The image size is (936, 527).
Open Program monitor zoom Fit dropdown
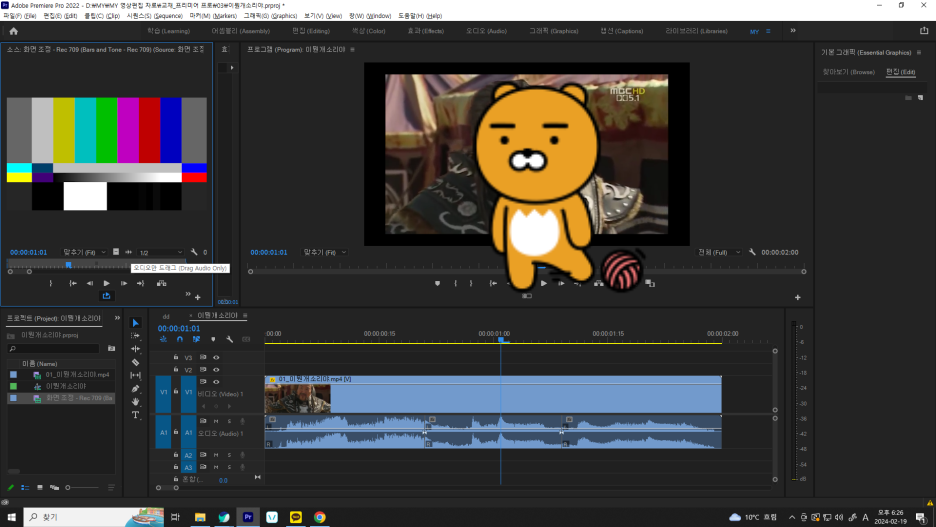pos(325,252)
